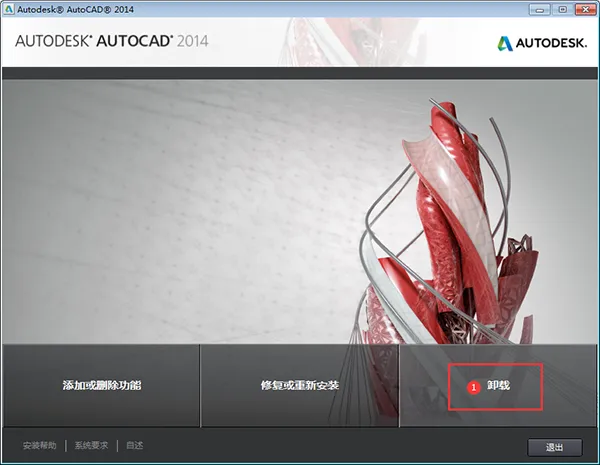Click the Autodesk logo at top right
The height and width of the screenshot is (465, 600).
[542, 43]
